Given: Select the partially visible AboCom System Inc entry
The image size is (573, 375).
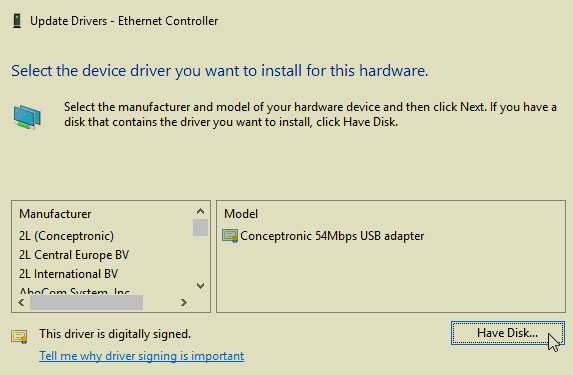Looking at the screenshot, I should pyautogui.click(x=74, y=291).
